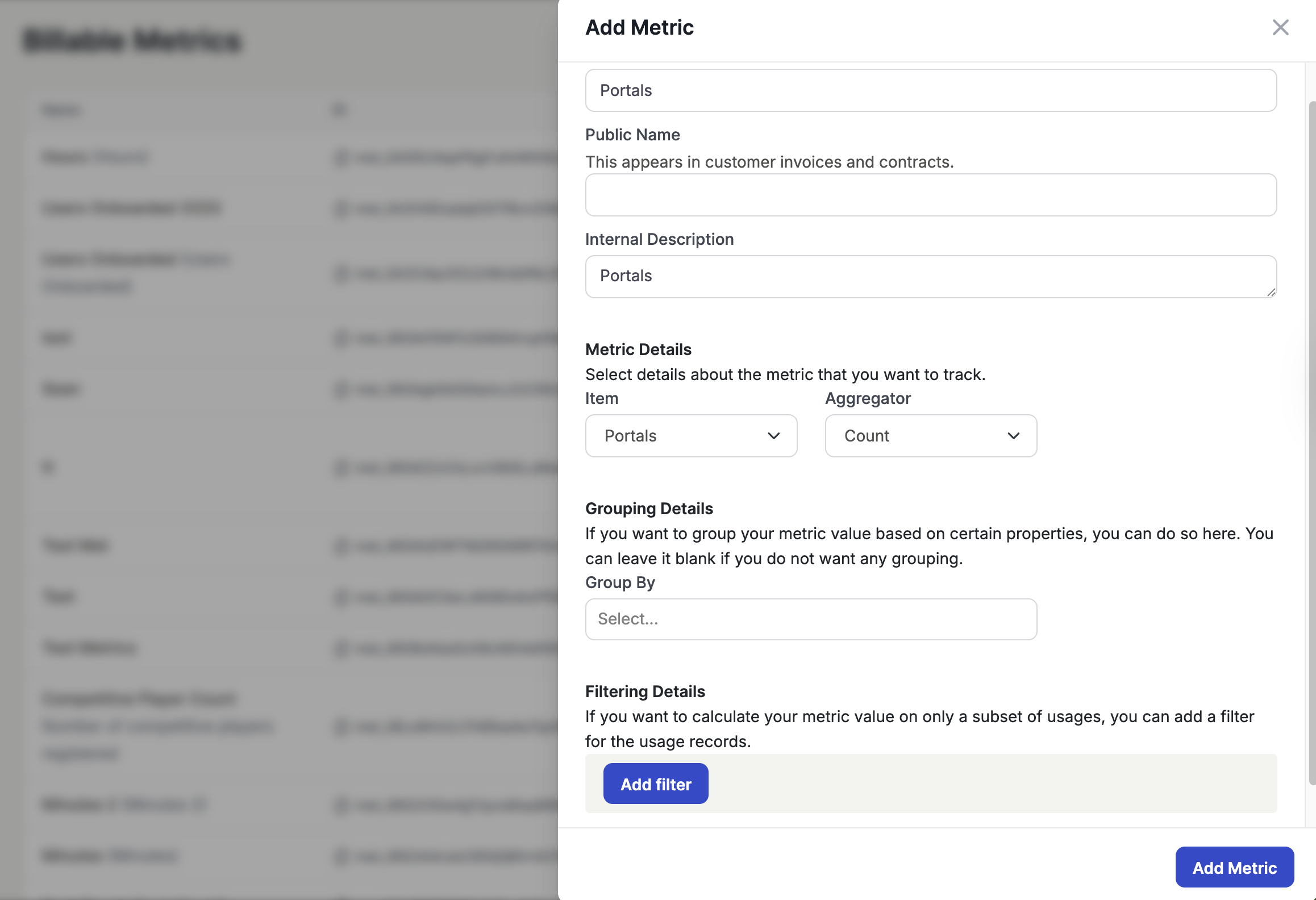Screen dimensions: 1316x900
Task: Click the Item dropdown chevron arrow
Action: pos(773,436)
